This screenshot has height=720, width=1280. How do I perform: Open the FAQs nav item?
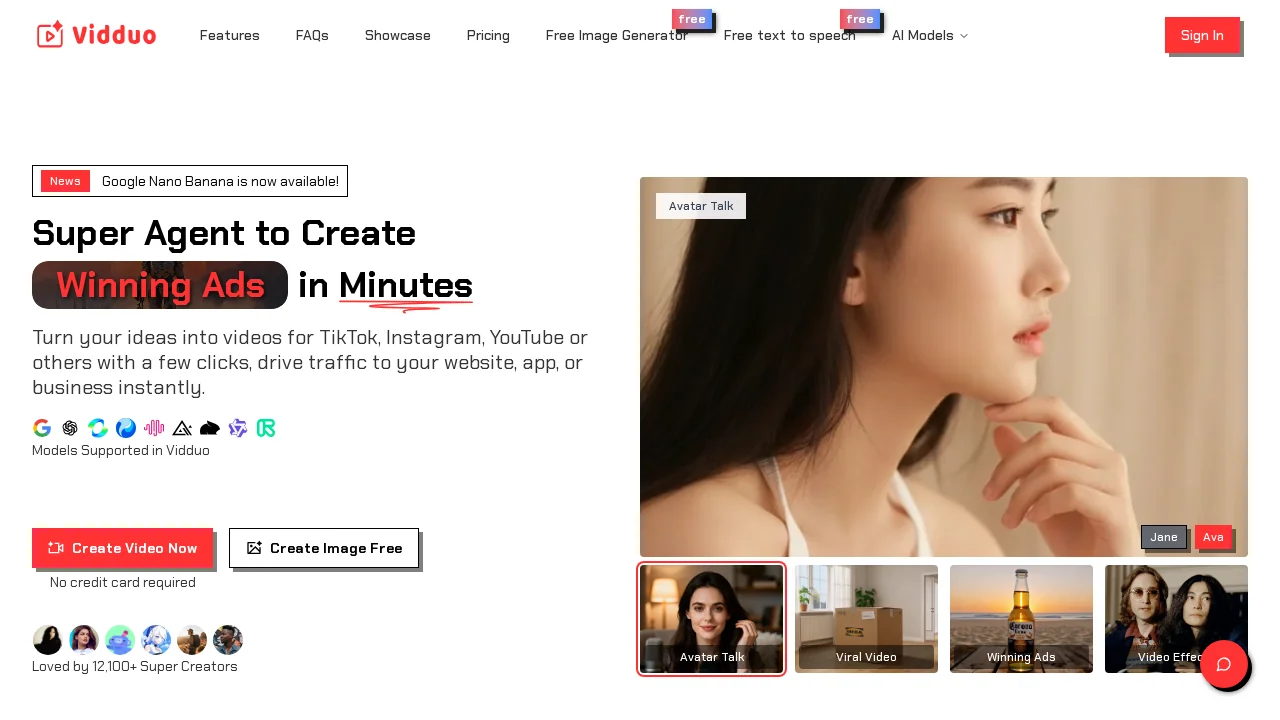[x=312, y=35]
